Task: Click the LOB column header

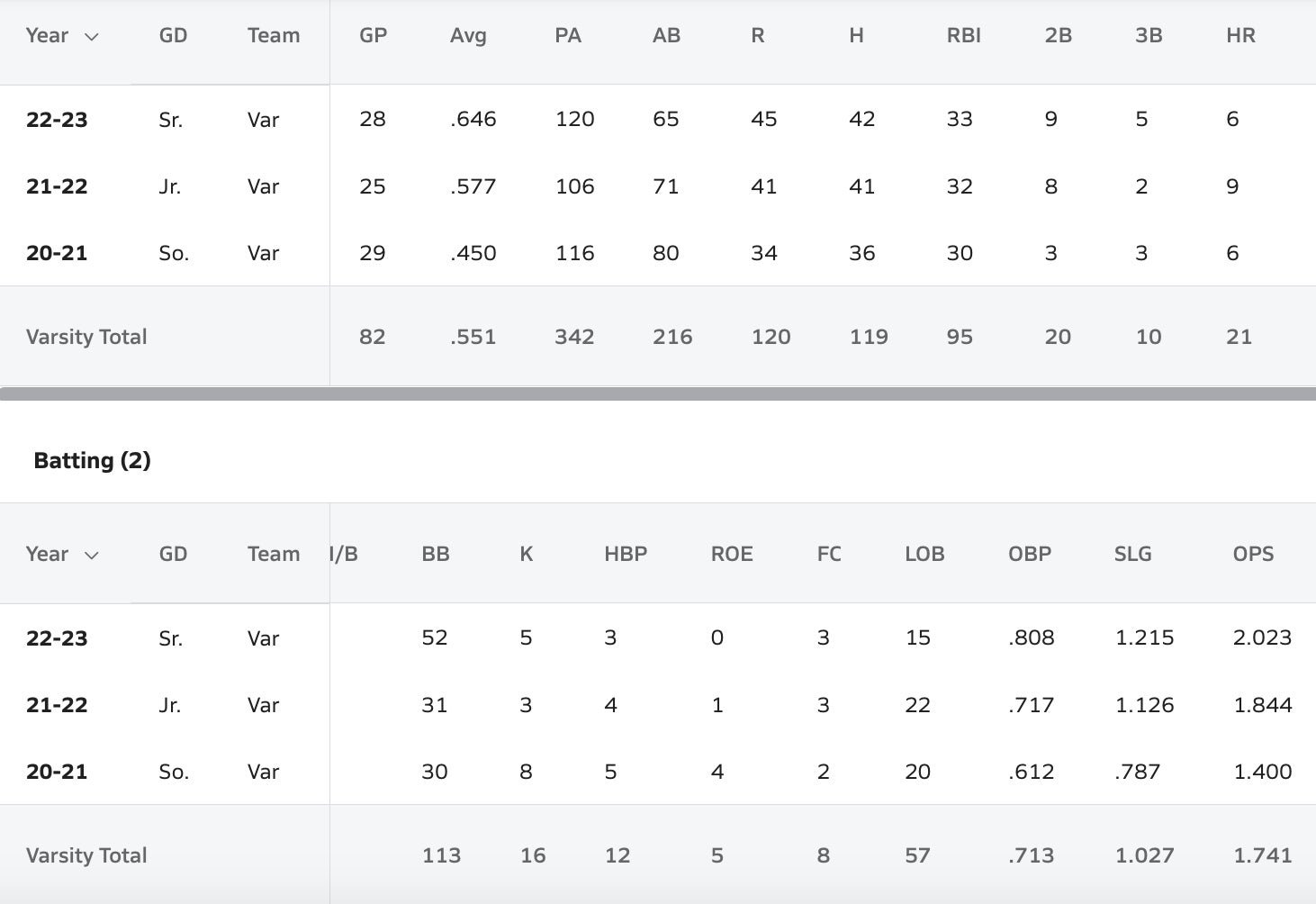Action: click(x=924, y=555)
